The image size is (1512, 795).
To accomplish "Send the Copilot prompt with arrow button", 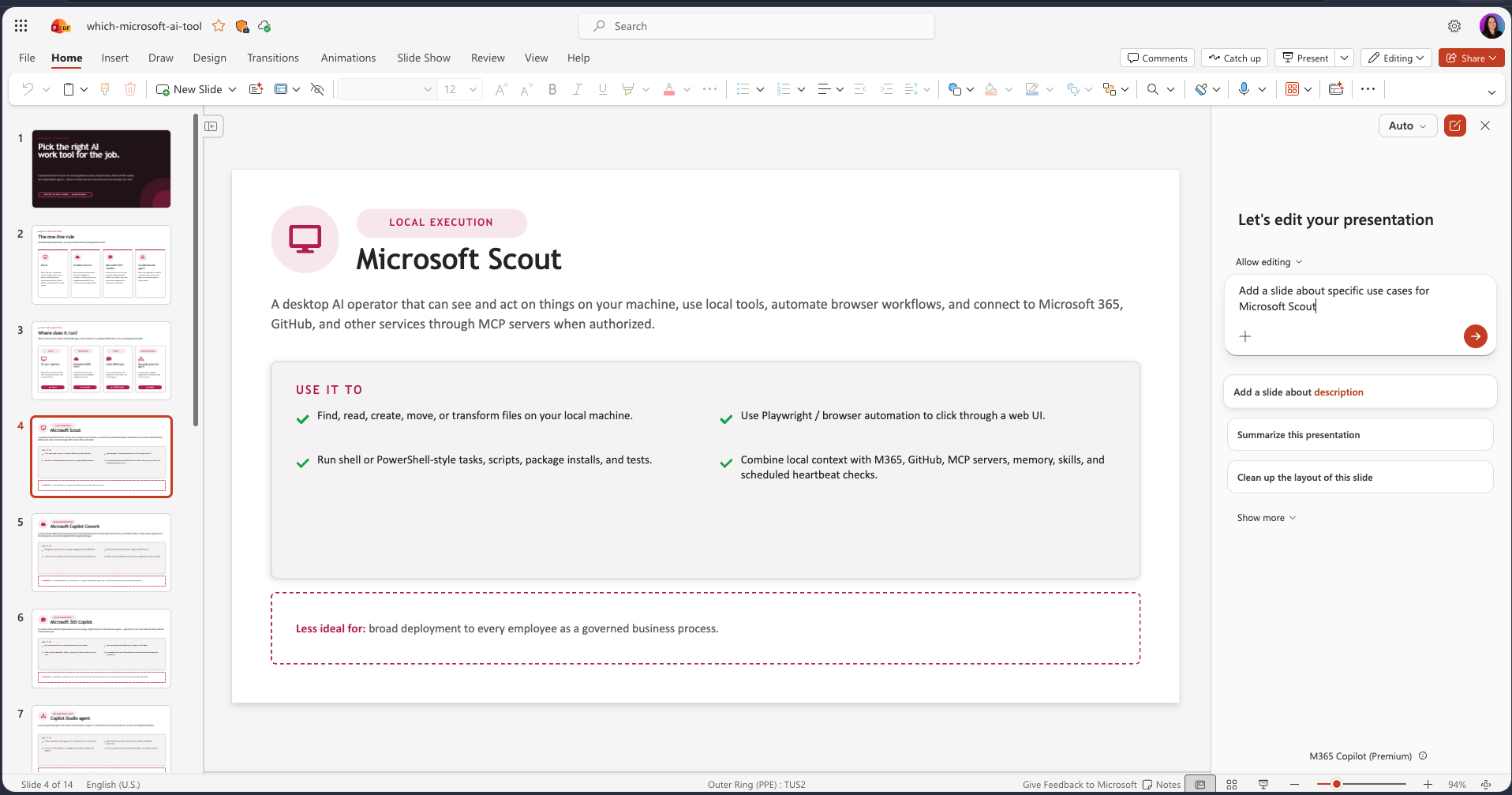I will point(1475,336).
